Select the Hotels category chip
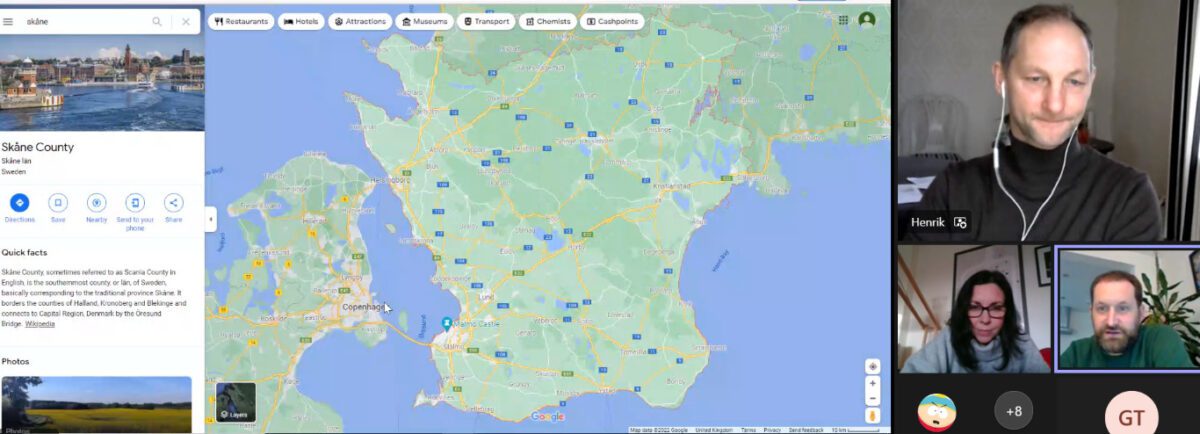 [x=301, y=21]
